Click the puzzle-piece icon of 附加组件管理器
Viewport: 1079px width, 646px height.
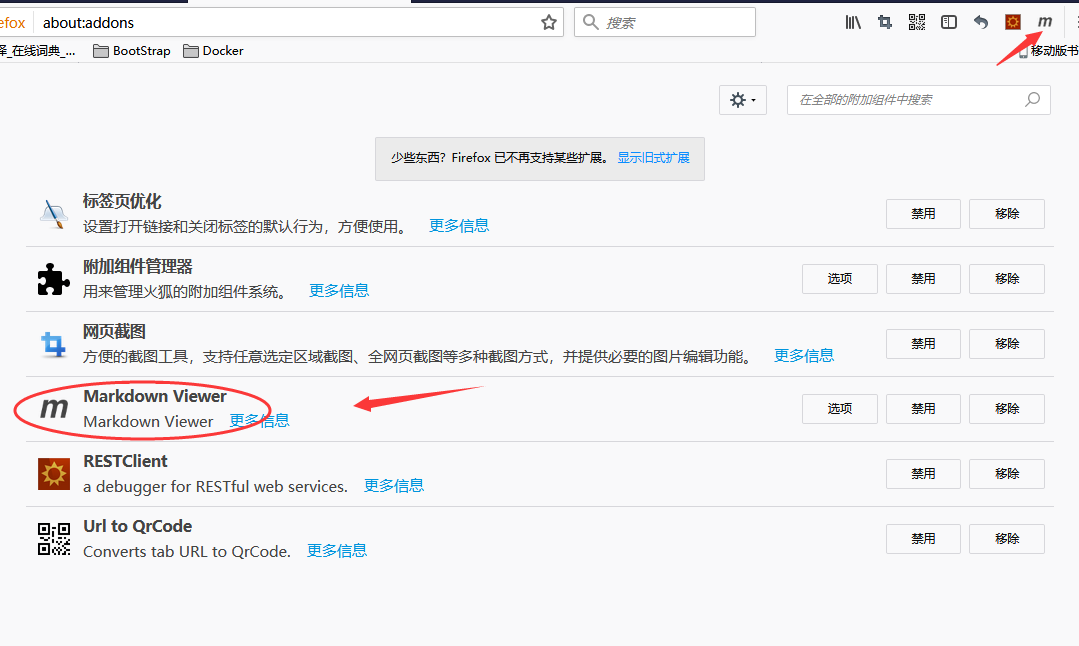[x=53, y=278]
